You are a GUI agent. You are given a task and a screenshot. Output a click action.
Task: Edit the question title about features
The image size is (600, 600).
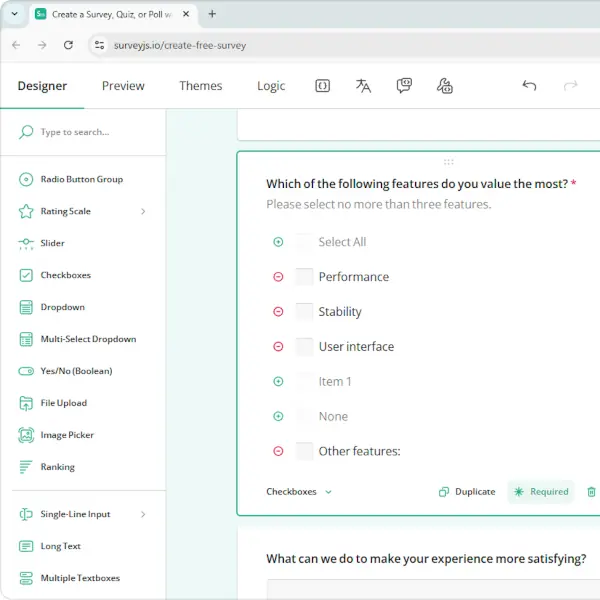(417, 184)
